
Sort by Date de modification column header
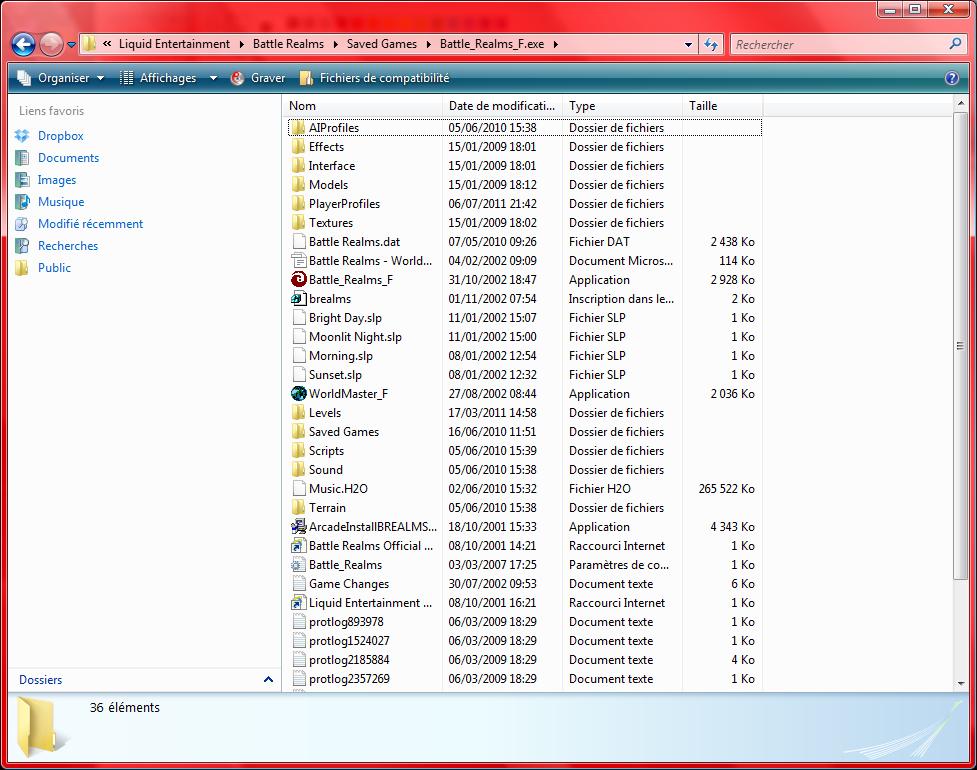point(502,106)
